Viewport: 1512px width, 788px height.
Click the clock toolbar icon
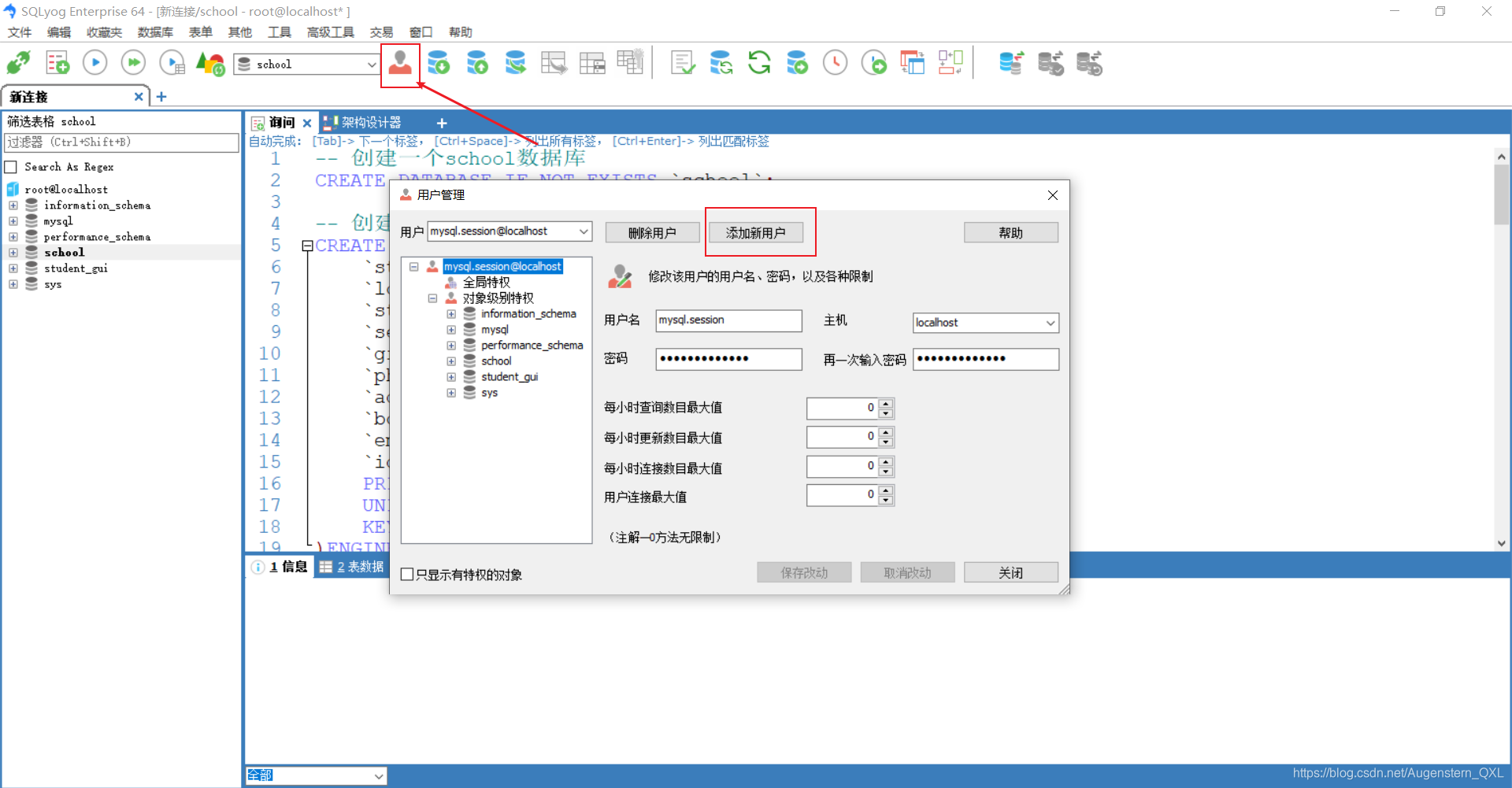click(x=836, y=63)
